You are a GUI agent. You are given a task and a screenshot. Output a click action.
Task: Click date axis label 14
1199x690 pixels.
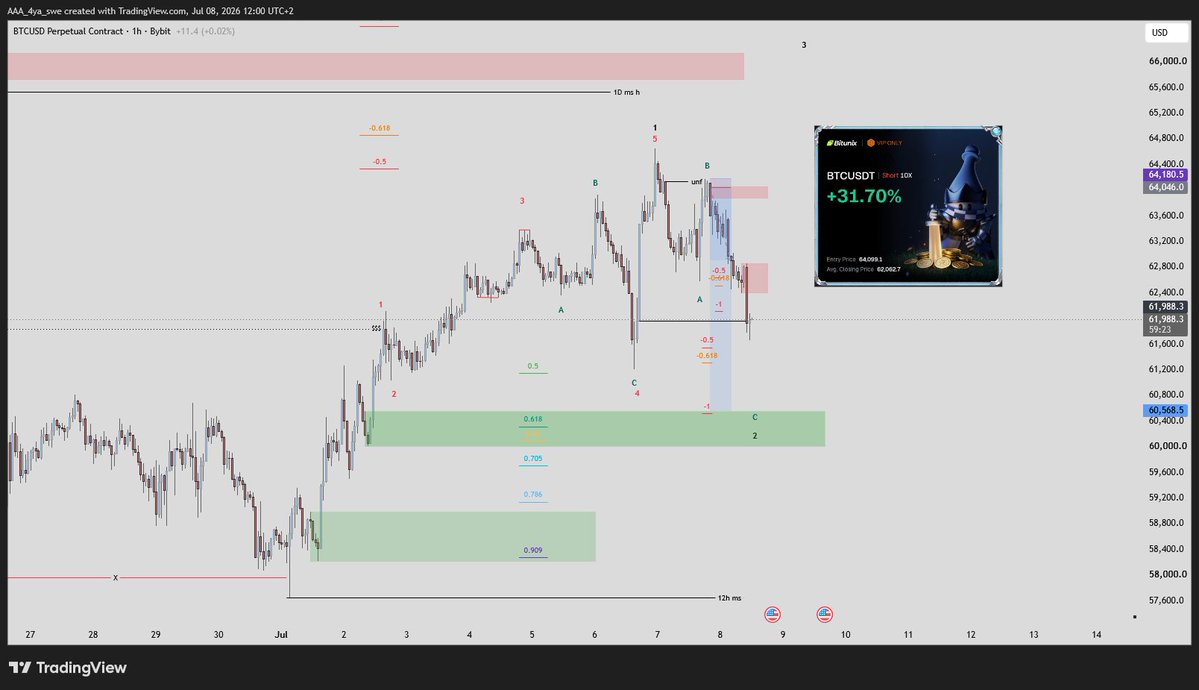tap(1097, 635)
